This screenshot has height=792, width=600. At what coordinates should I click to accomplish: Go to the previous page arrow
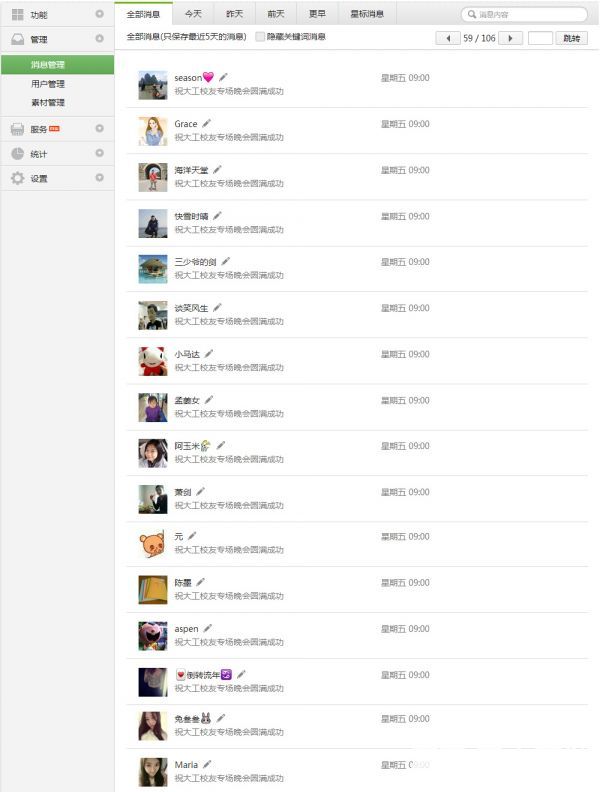click(448, 38)
